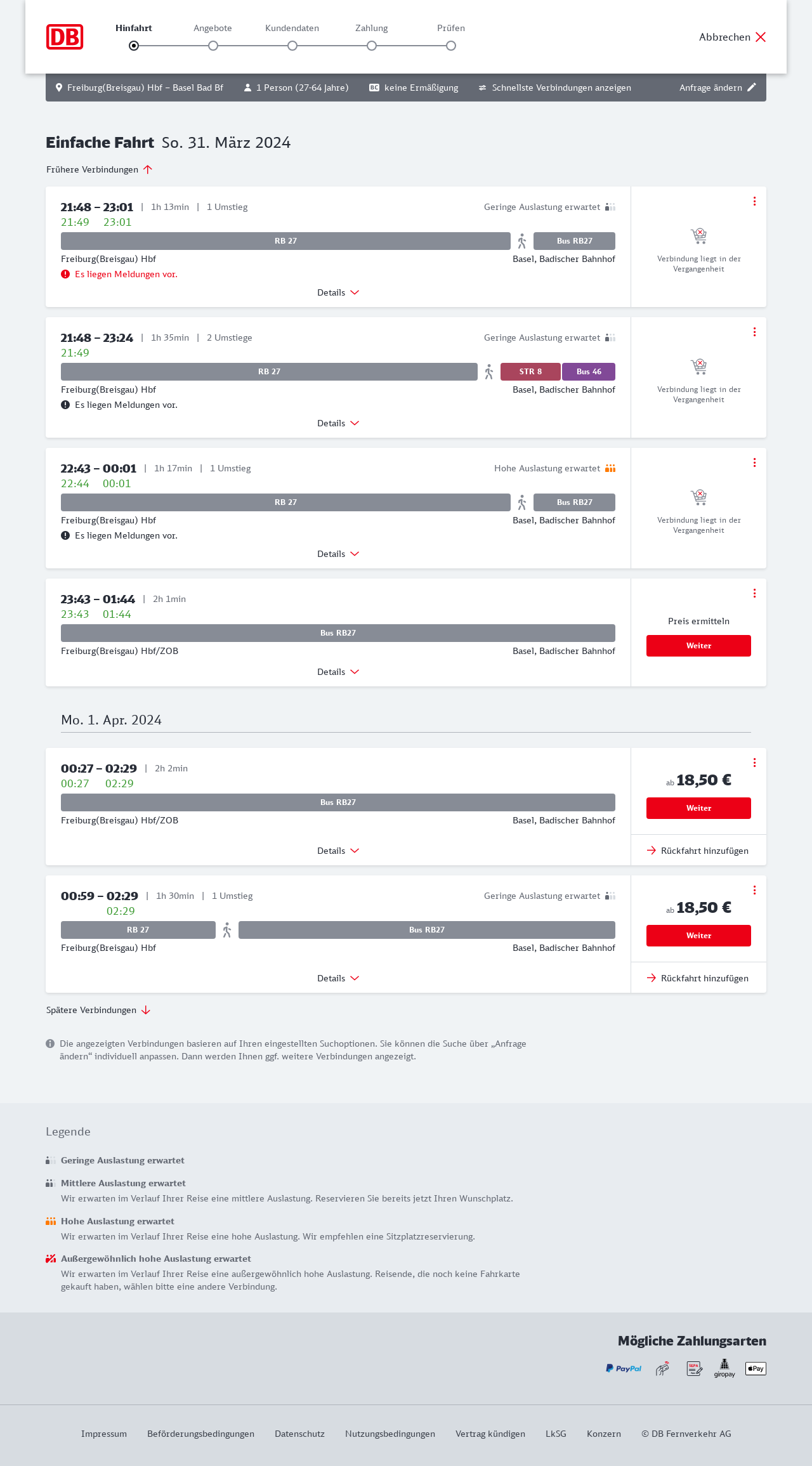This screenshot has width=812, height=1466.
Task: Open three-dot menu for 00:59 – 02:29 connection
Action: [754, 890]
